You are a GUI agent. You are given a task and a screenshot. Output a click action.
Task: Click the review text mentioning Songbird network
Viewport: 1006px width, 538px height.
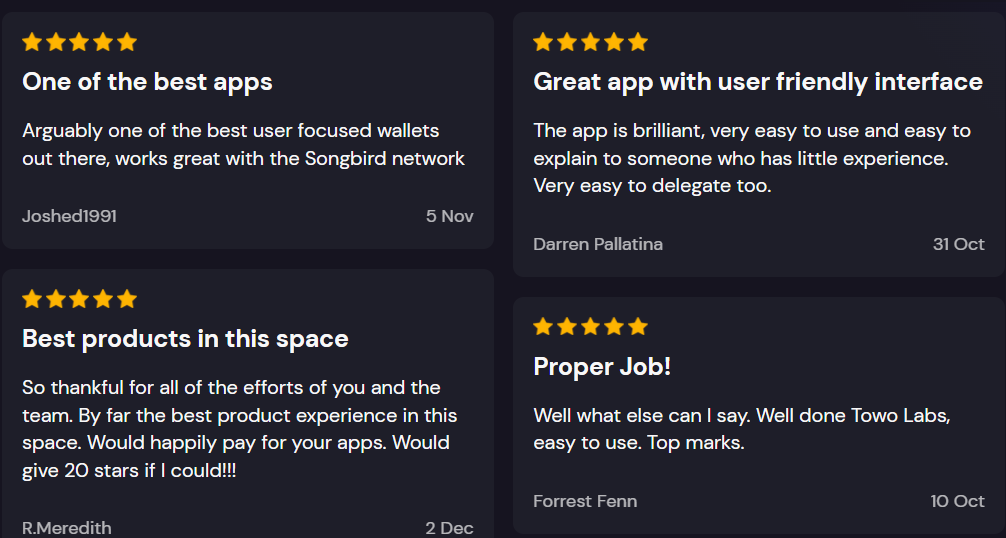click(244, 144)
